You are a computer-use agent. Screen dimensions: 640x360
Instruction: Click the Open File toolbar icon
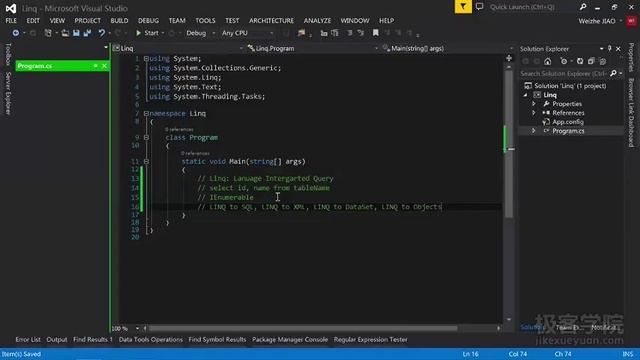tap(65, 33)
